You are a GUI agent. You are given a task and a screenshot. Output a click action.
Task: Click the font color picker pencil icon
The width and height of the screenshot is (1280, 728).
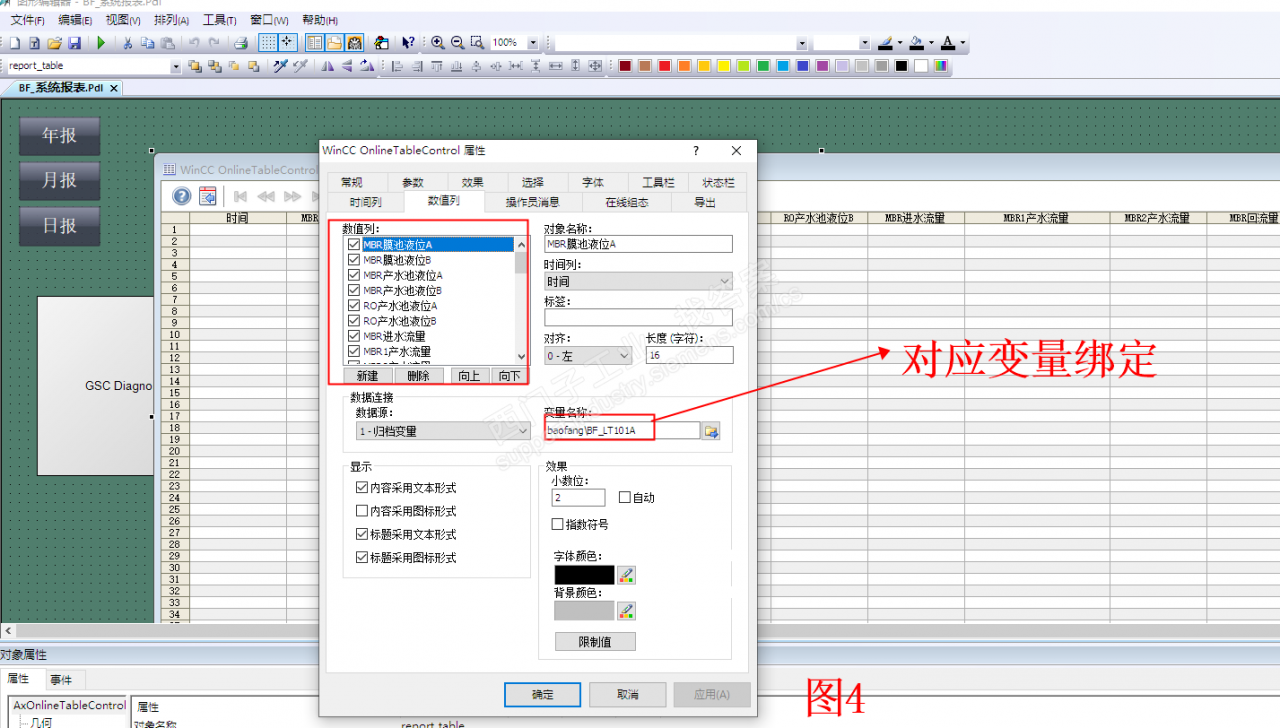[627, 575]
